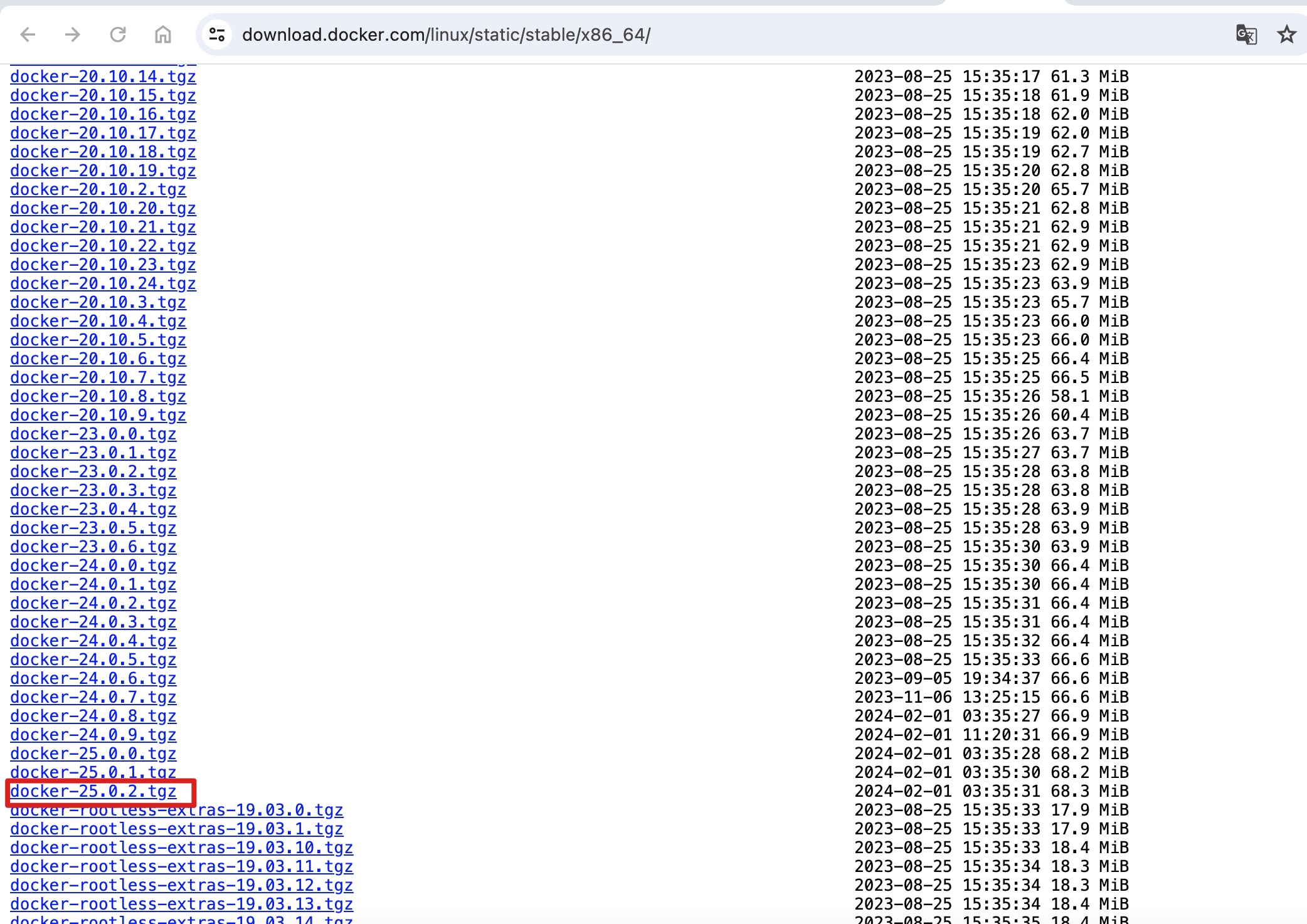Screen dimensions: 1307x924
Task: Bookmark this page with star icon
Action: pyautogui.click(x=1286, y=34)
